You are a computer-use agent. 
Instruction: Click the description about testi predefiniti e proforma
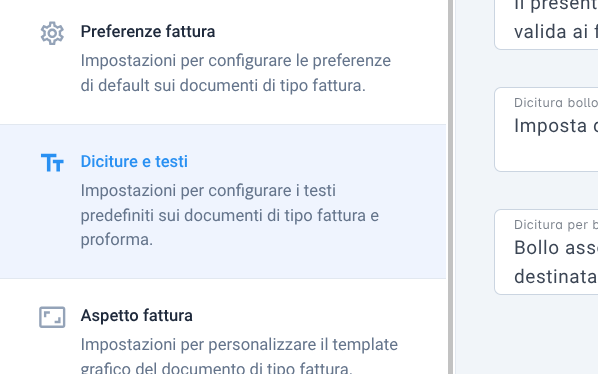(x=230, y=215)
